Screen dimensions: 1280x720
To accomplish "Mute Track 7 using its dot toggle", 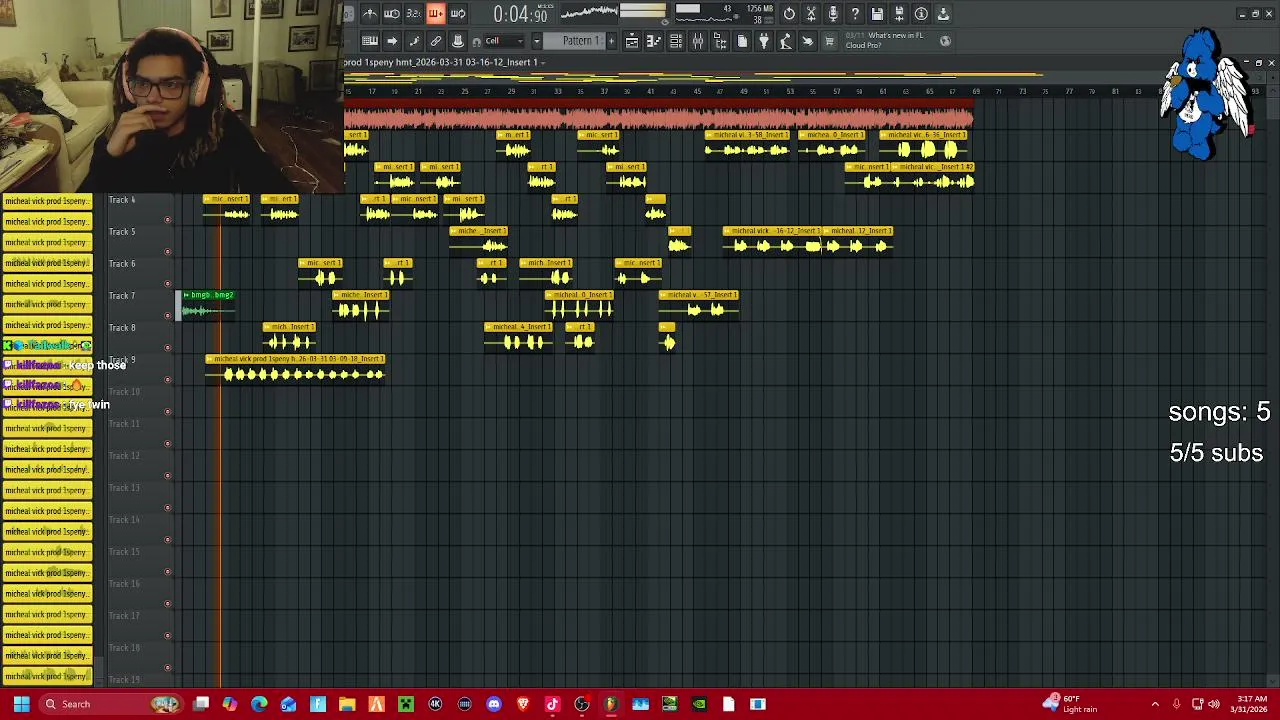I will [167, 315].
